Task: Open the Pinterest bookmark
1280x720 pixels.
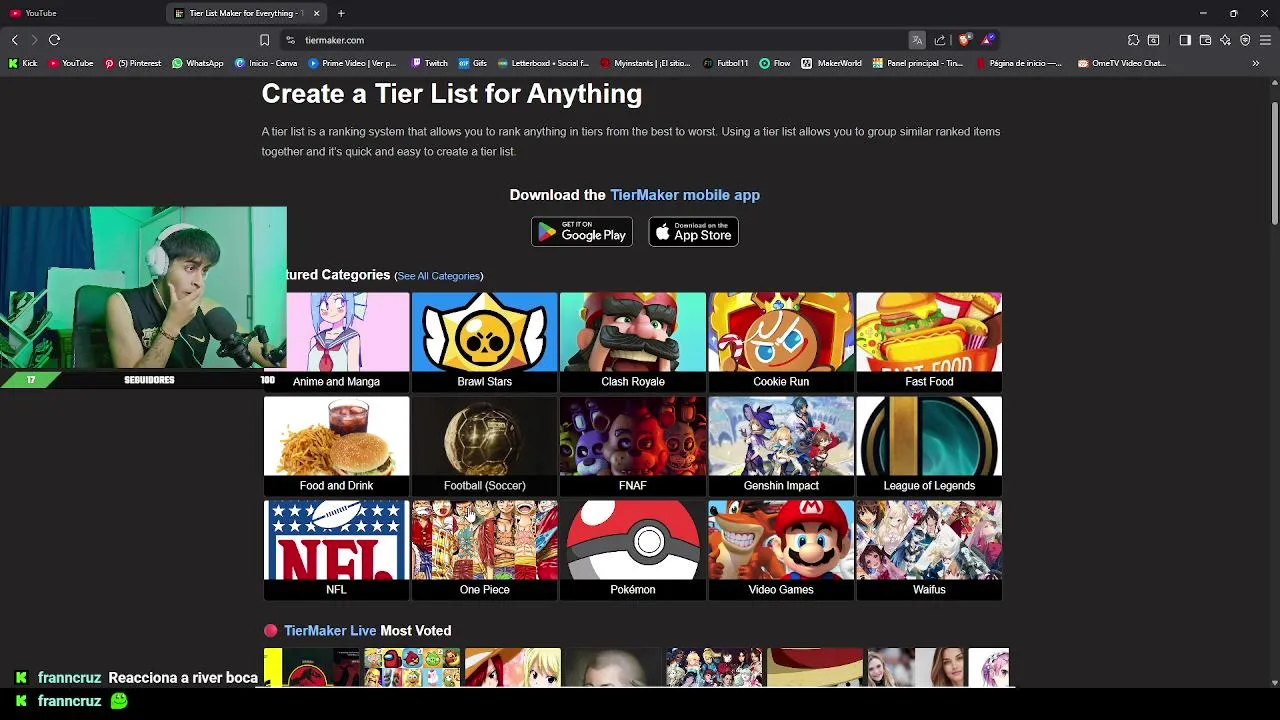Action: click(x=133, y=63)
